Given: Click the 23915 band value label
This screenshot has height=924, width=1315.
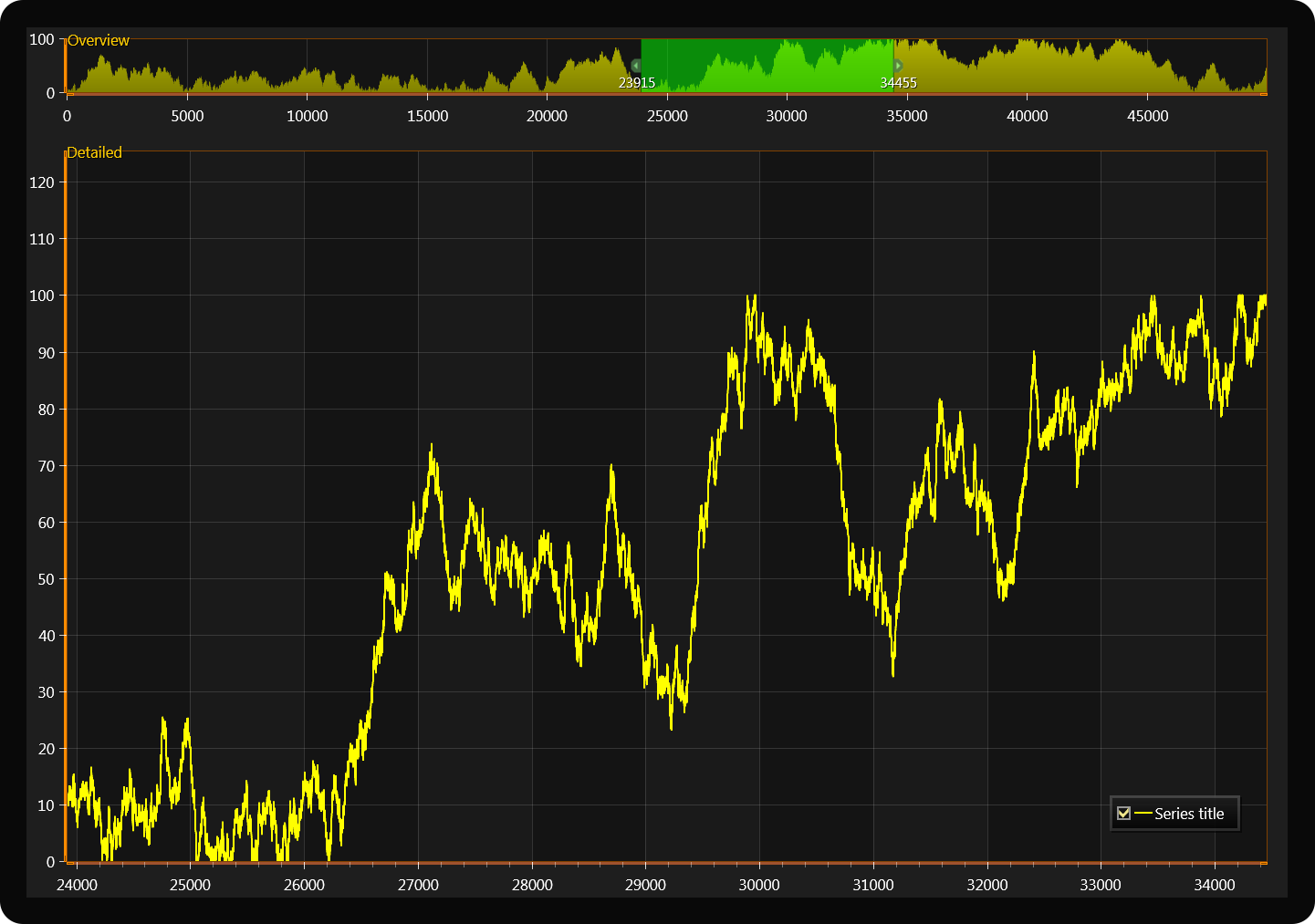Looking at the screenshot, I should click(637, 83).
